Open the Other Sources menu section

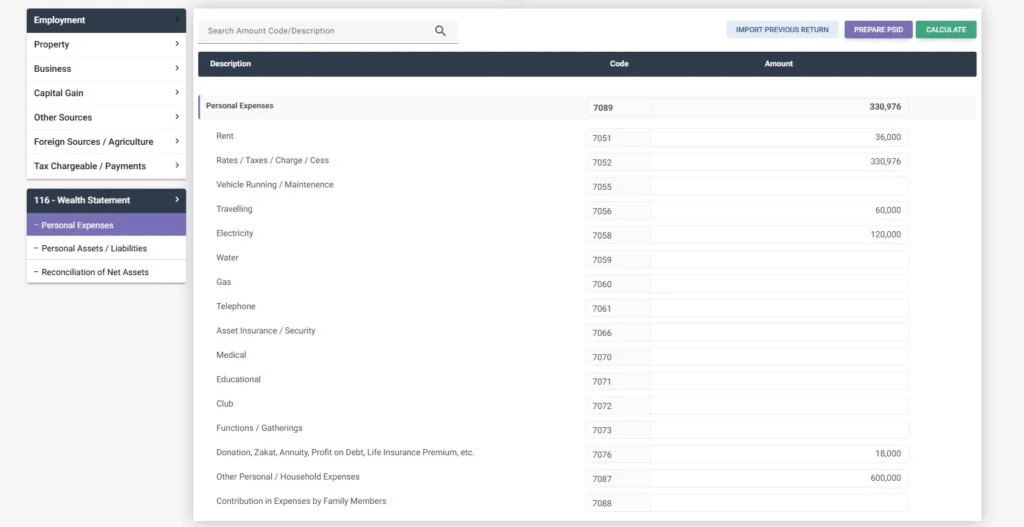(x=106, y=117)
